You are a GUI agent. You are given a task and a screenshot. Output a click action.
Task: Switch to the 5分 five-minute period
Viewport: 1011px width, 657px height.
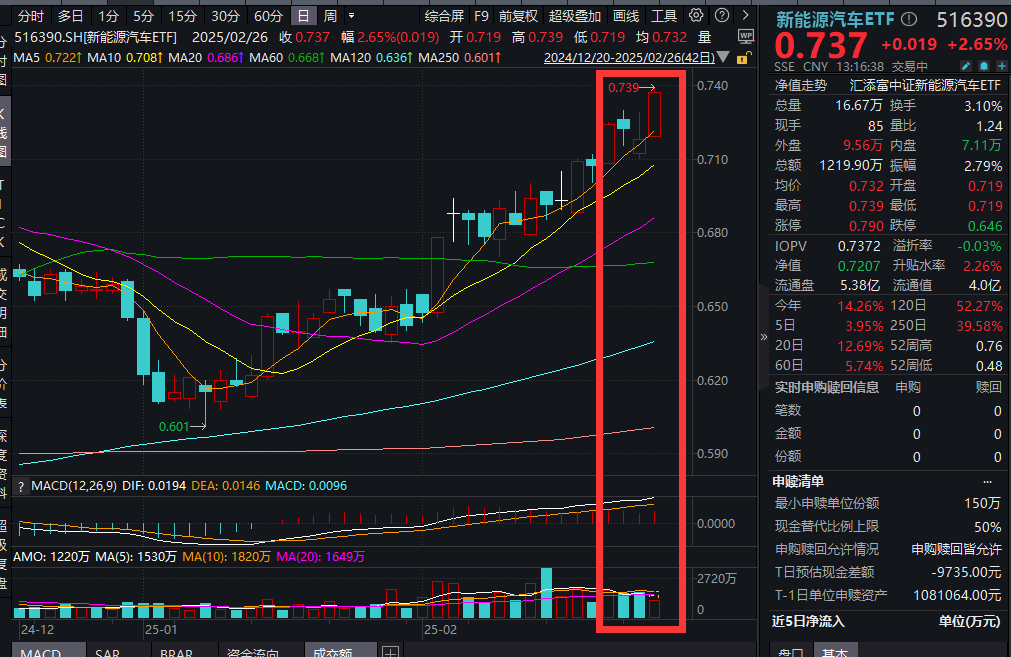(144, 16)
